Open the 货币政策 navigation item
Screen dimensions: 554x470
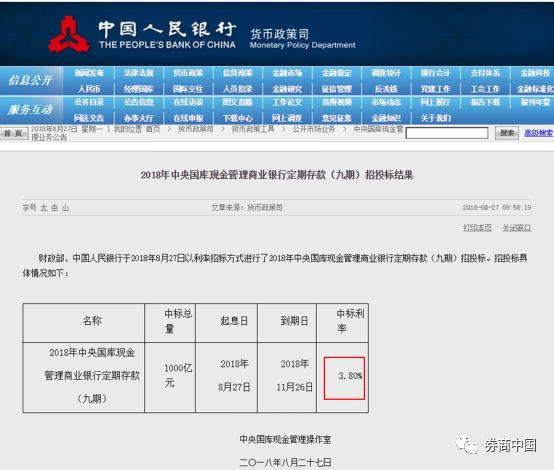188,73
